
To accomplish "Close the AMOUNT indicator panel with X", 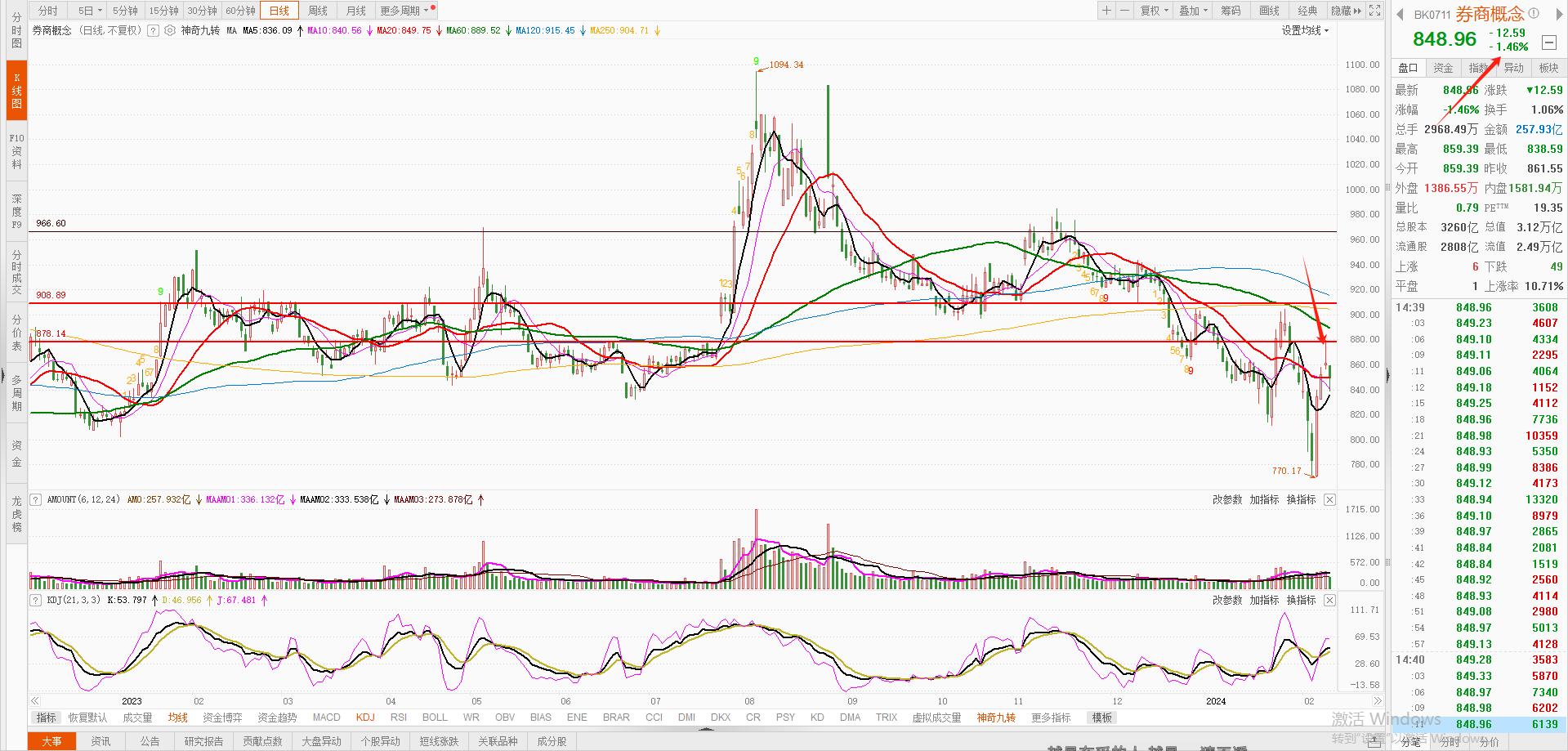I will point(1329,499).
